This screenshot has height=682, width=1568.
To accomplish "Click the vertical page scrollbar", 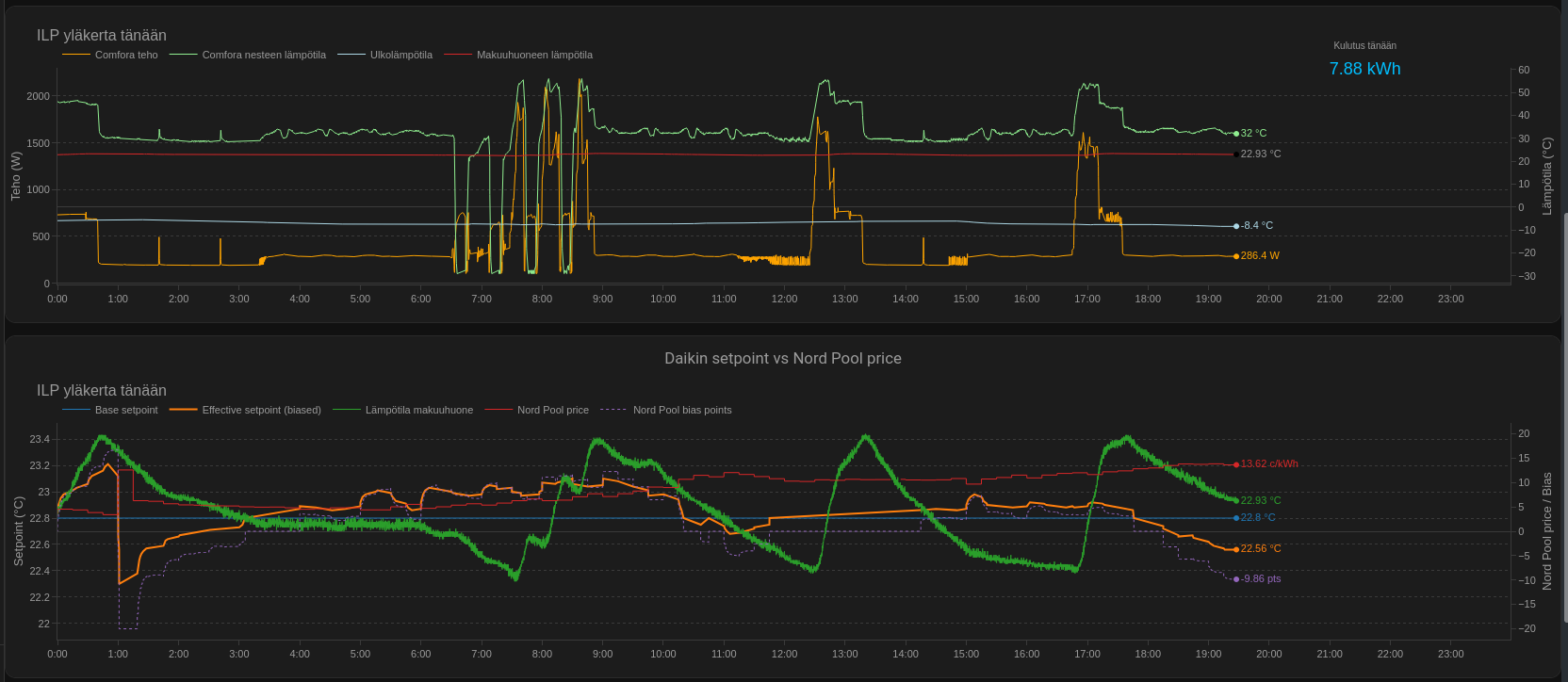I will (x=1564, y=414).
